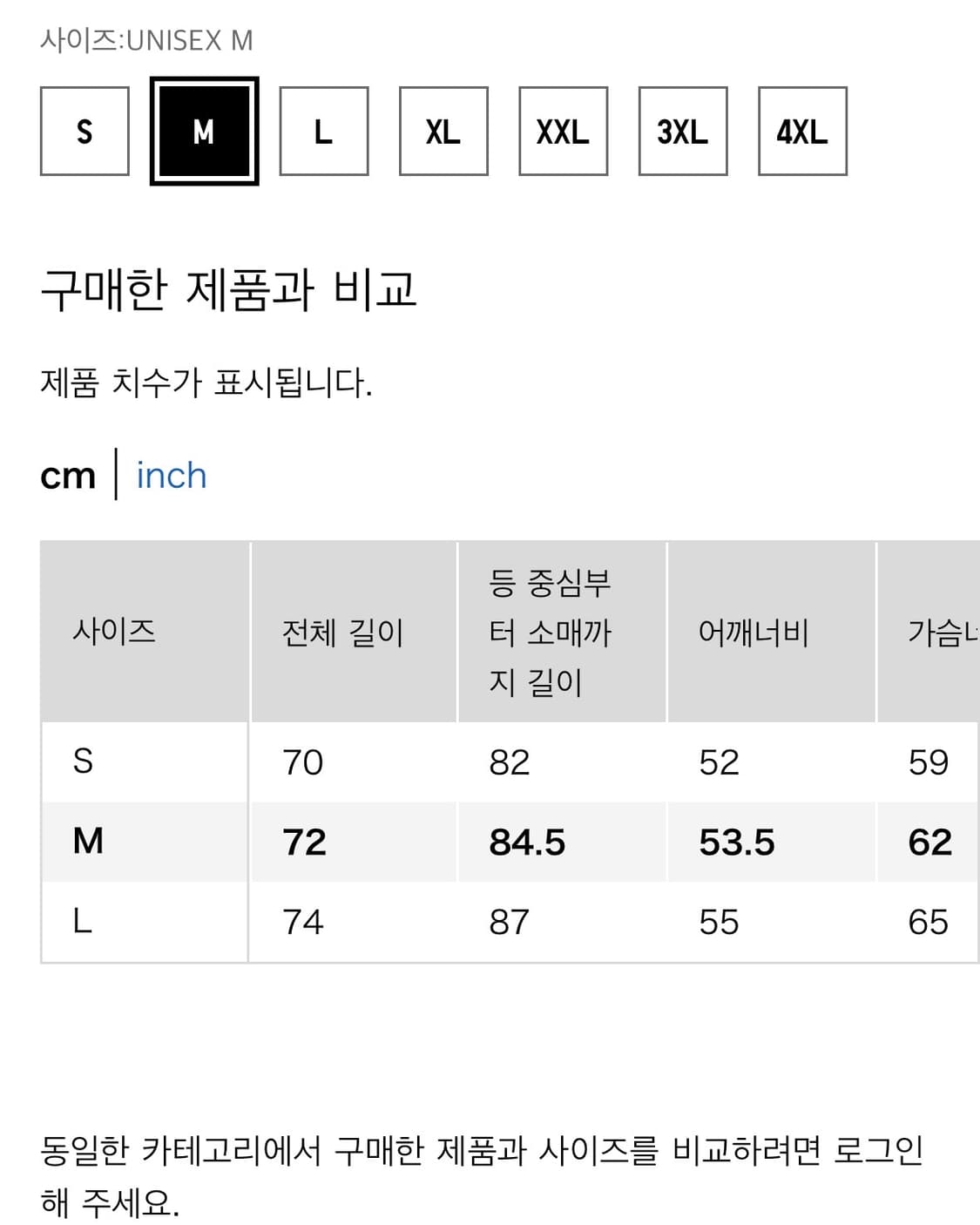The width and height of the screenshot is (980, 1225).
Task: Click the S row in size table
Action: coord(84,761)
